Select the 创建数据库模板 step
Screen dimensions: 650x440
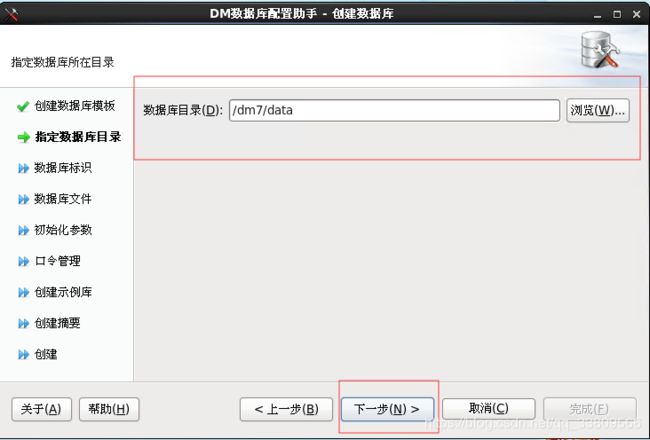(75, 106)
